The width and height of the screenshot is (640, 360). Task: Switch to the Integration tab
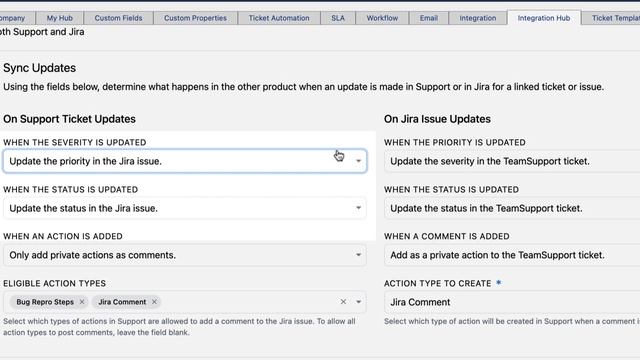point(478,18)
